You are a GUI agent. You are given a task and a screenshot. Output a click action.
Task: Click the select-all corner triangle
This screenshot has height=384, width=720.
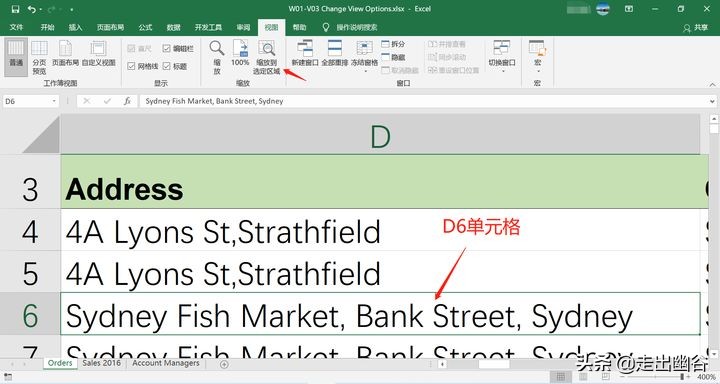click(x=41, y=134)
